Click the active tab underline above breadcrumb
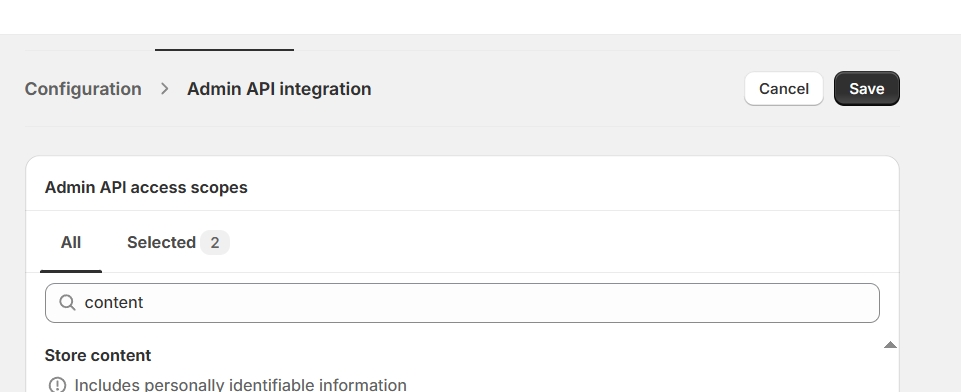This screenshot has height=392, width=961. [x=224, y=50]
